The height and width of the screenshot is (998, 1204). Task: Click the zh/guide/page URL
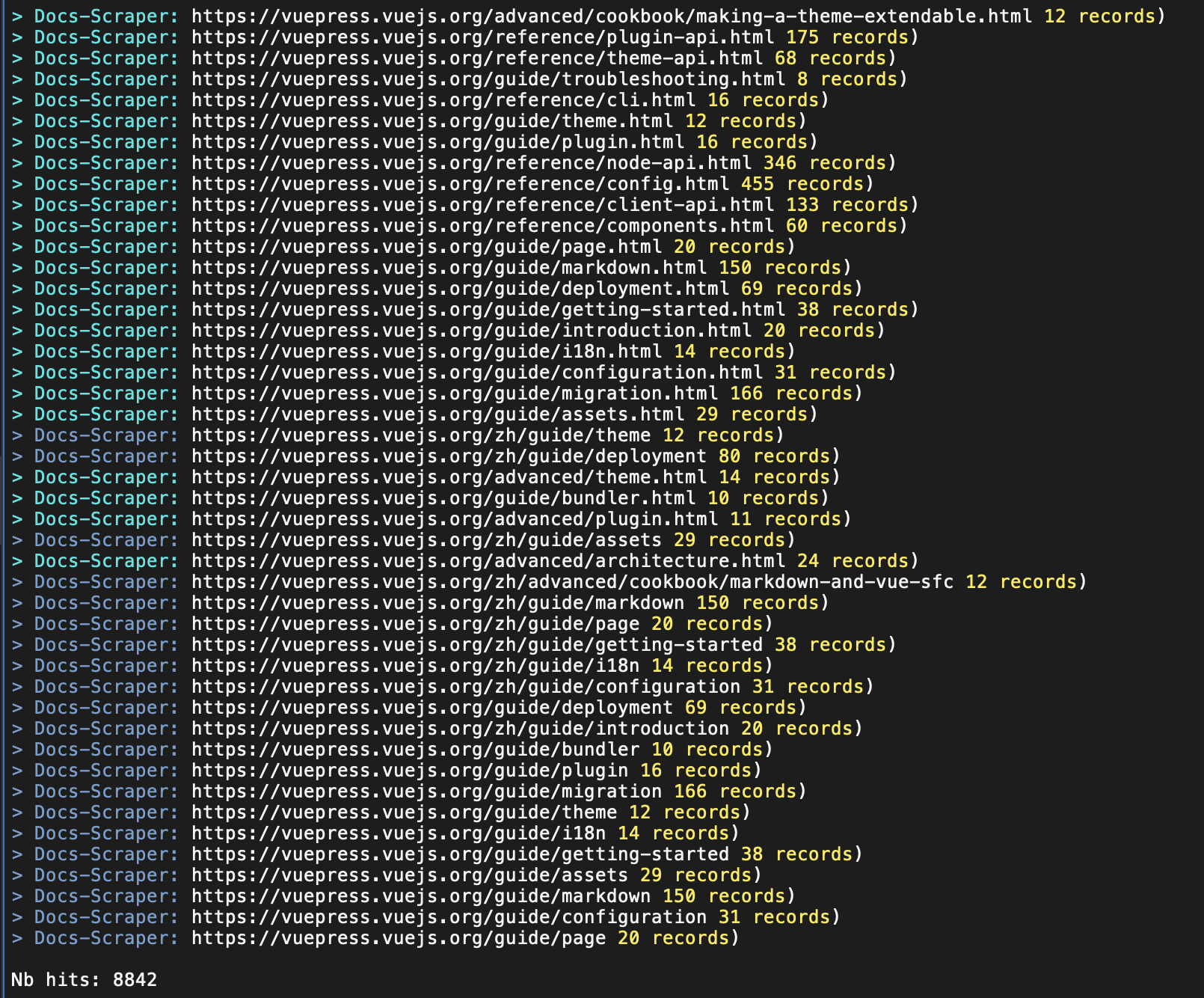click(416, 624)
